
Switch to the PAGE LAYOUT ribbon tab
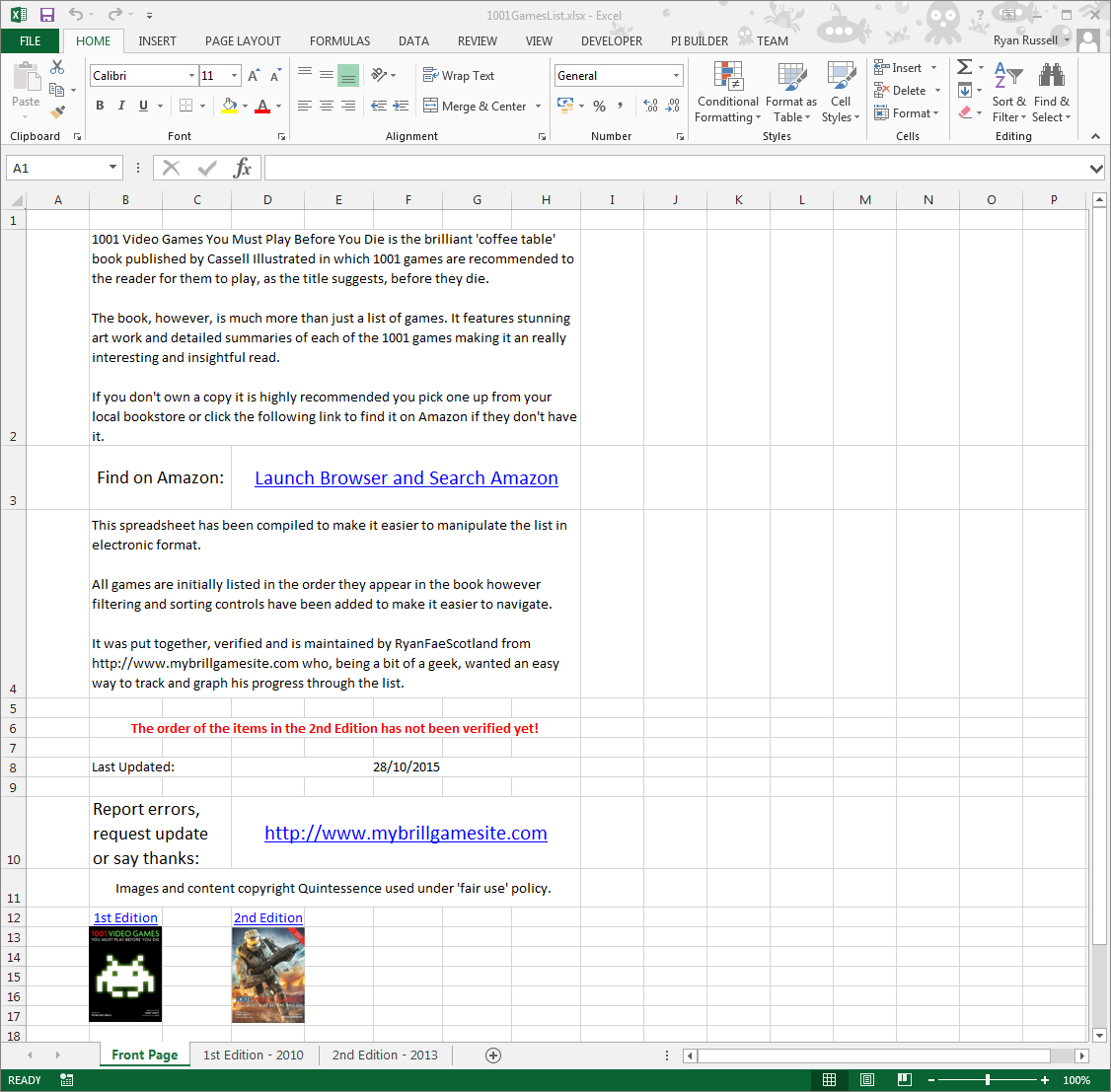(x=243, y=41)
